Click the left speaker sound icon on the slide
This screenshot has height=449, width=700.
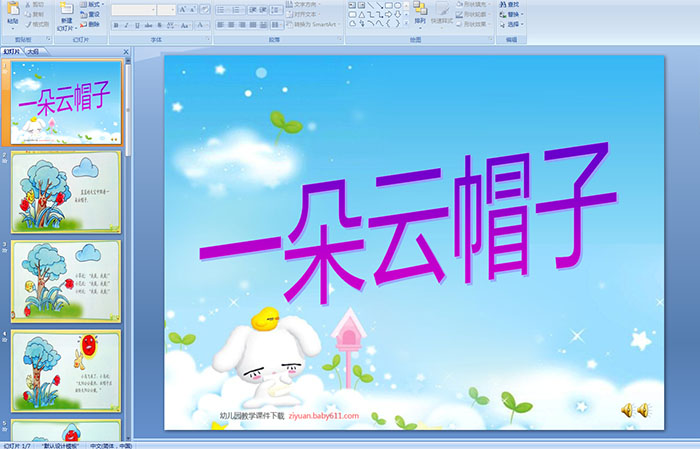pyautogui.click(x=627, y=410)
